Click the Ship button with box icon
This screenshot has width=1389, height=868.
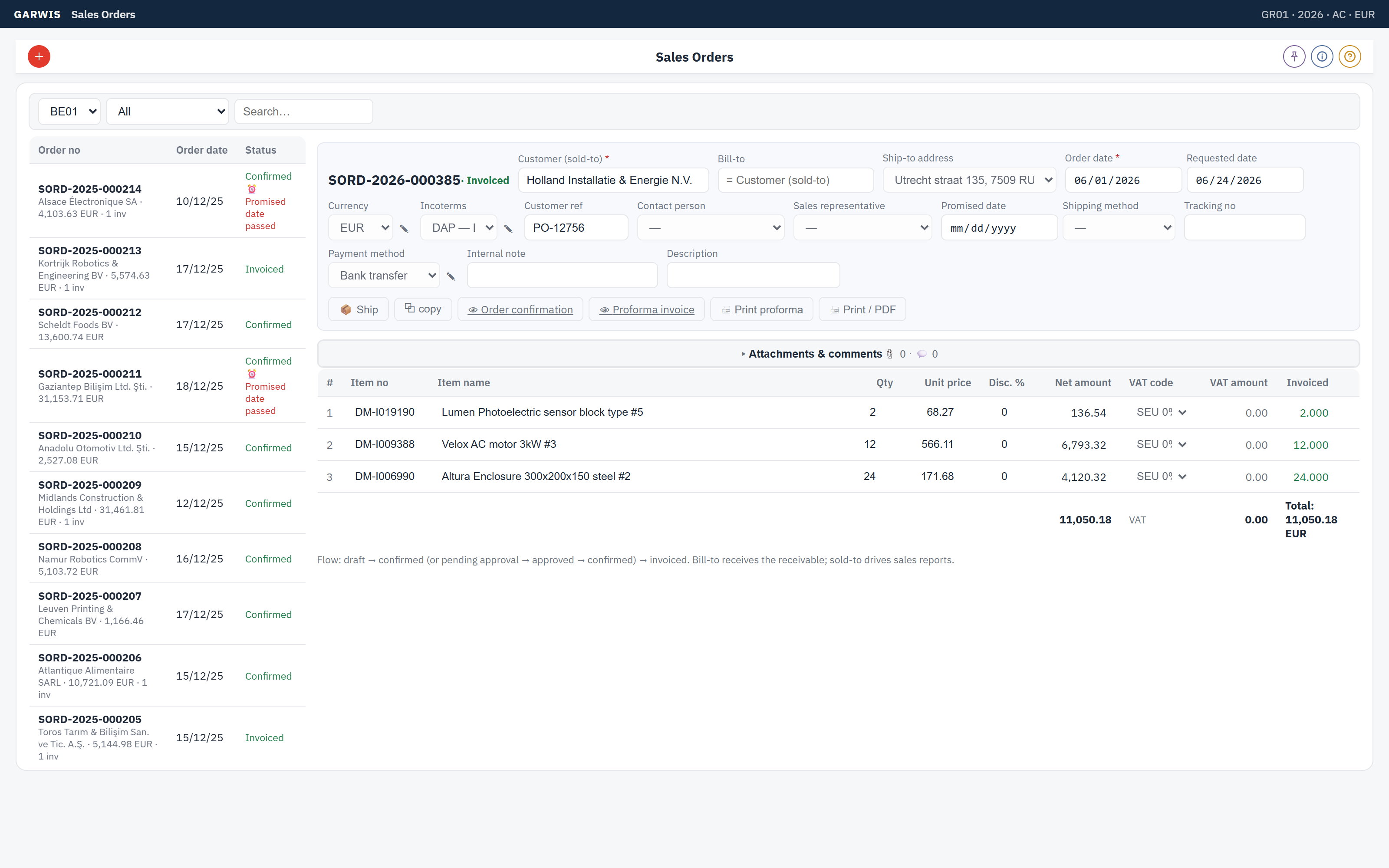359,309
